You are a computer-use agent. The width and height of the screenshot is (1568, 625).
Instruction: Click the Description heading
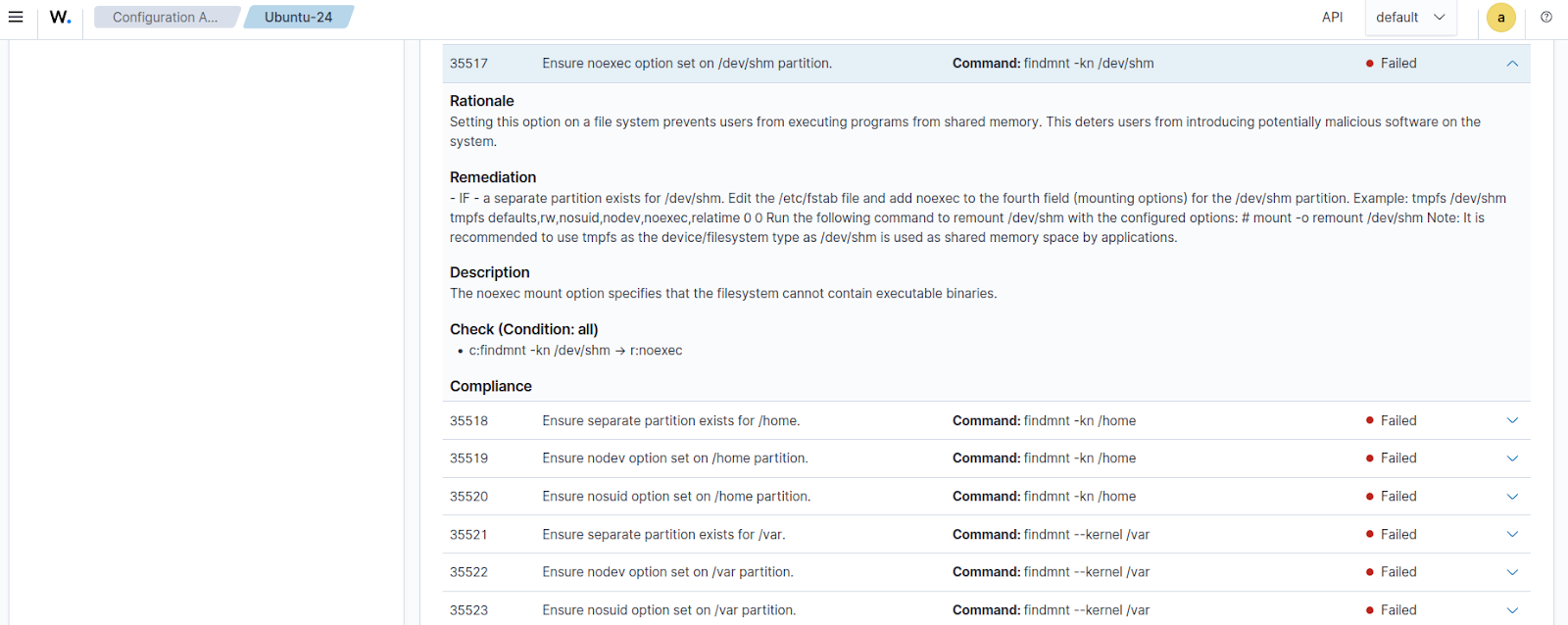[490, 272]
